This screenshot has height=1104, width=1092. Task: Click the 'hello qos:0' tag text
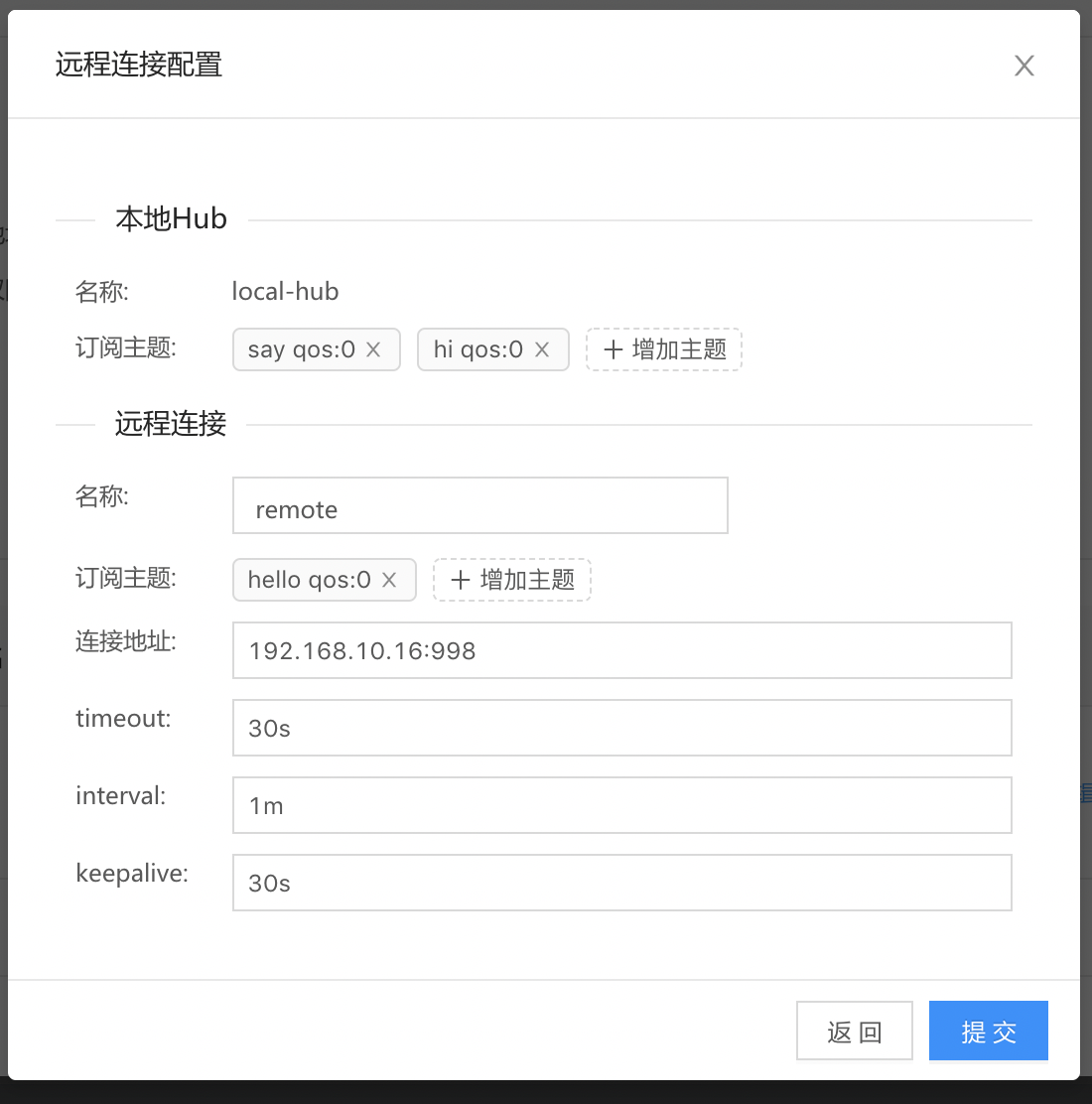pos(309,580)
